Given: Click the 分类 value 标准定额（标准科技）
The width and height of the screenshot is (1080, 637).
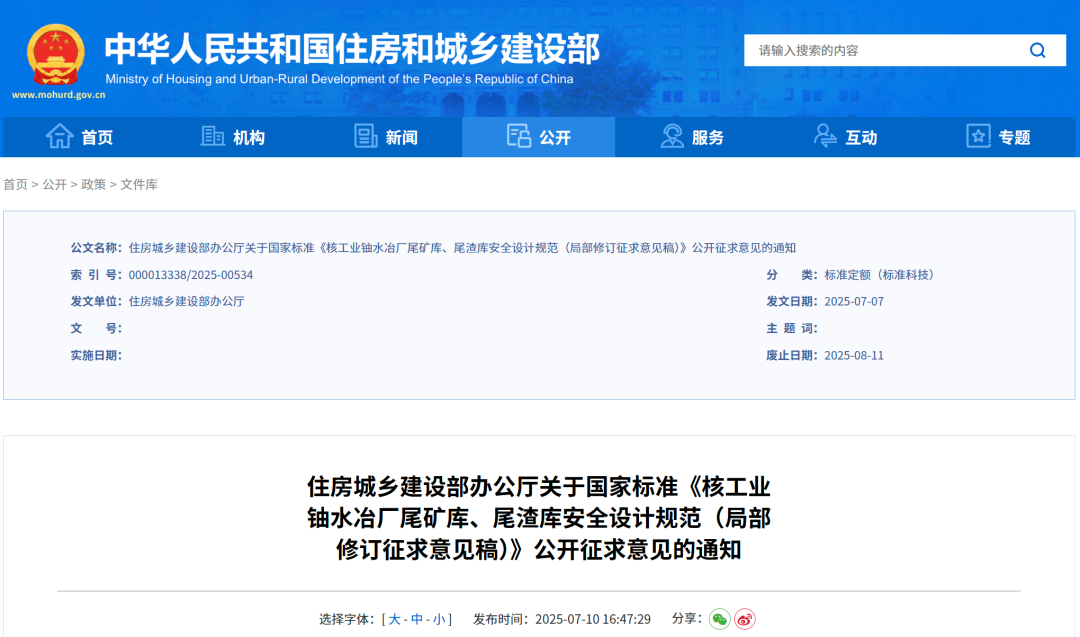Looking at the screenshot, I should [x=882, y=275].
